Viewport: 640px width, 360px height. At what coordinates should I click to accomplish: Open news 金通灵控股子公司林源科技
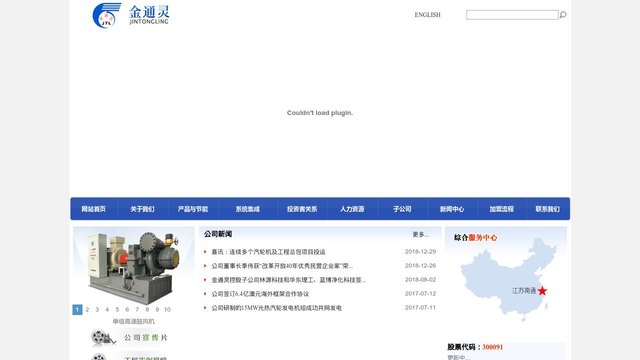289,280
